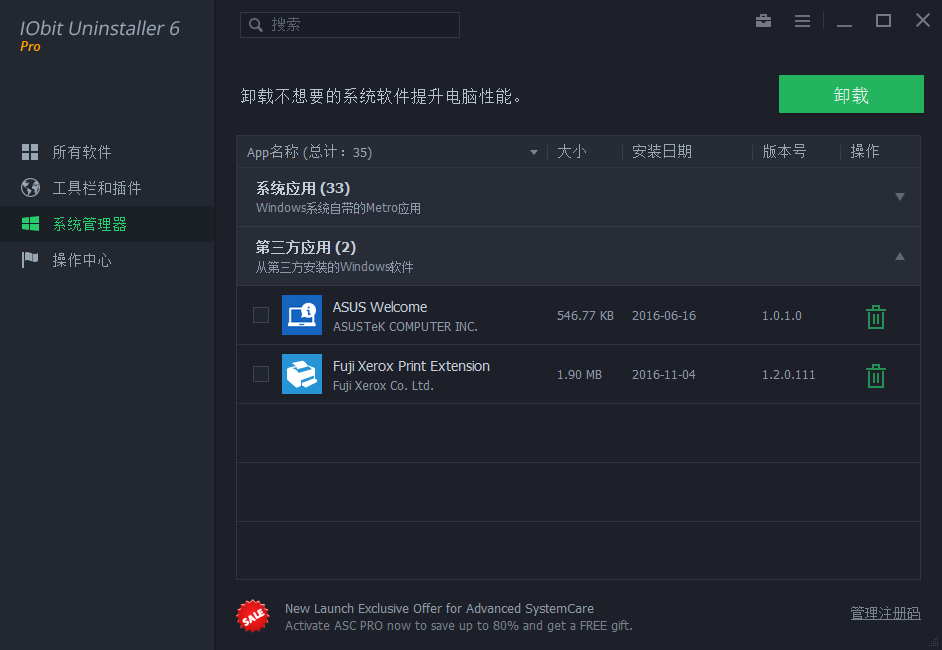Viewport: 942px width, 650px height.
Task: Close the IObit Uninstaller window
Action: 923,20
